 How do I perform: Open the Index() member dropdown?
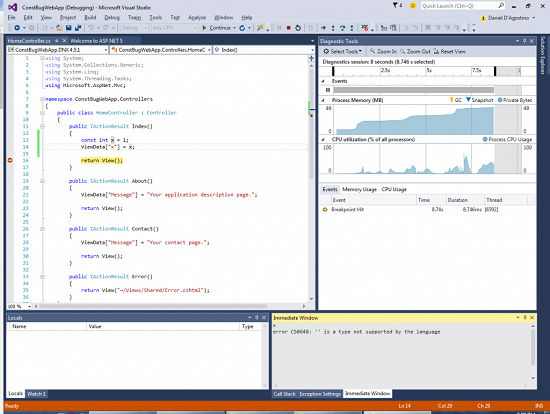[x=312, y=50]
